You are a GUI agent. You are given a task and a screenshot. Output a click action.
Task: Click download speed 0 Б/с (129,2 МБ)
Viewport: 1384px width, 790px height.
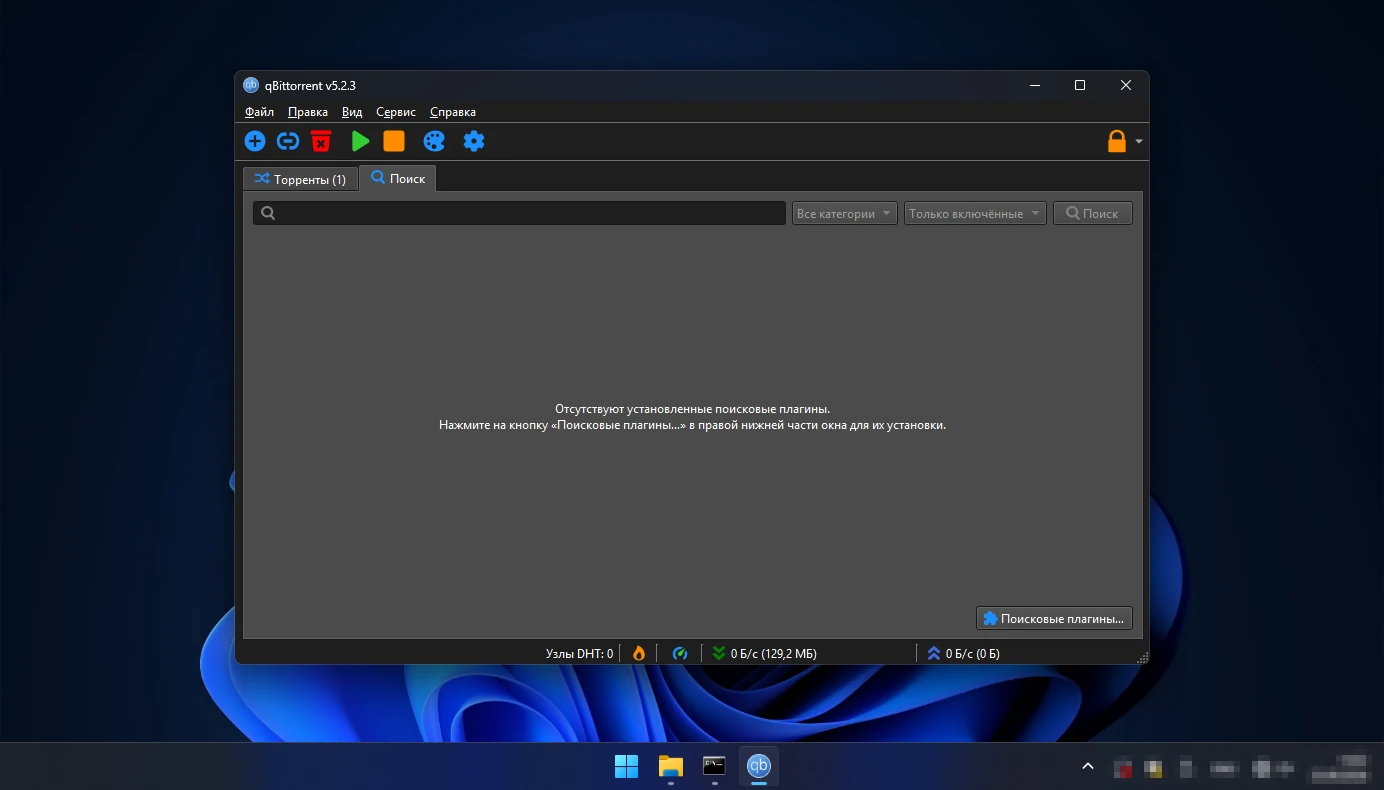click(765, 653)
